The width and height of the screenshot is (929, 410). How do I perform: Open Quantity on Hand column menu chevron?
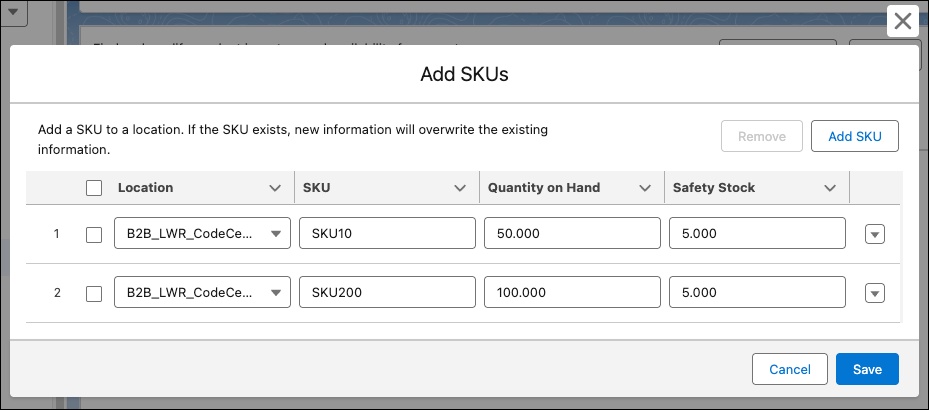coord(645,188)
